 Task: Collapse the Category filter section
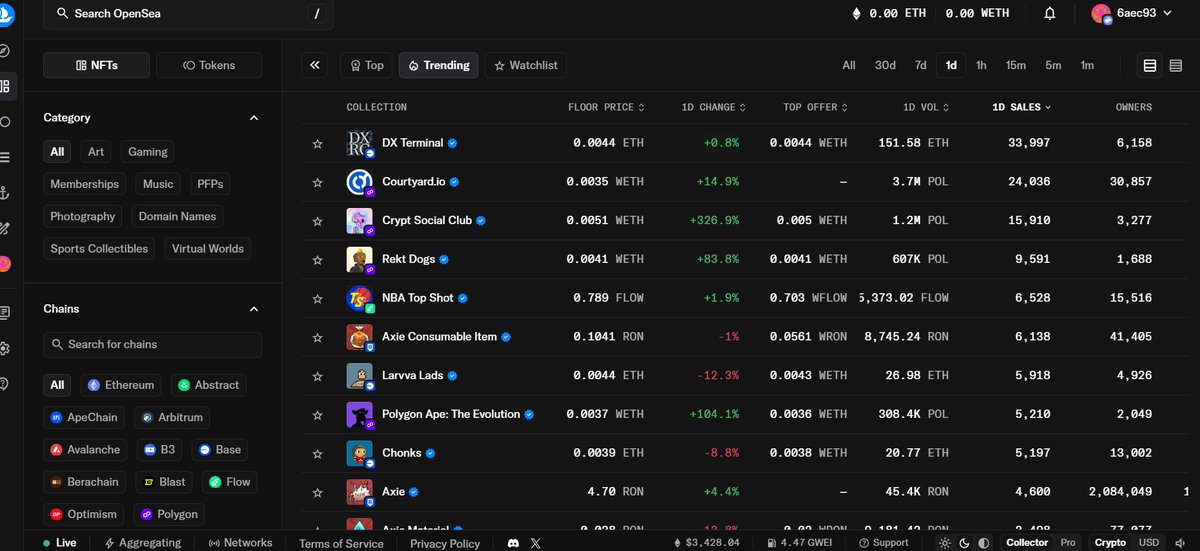[254, 118]
